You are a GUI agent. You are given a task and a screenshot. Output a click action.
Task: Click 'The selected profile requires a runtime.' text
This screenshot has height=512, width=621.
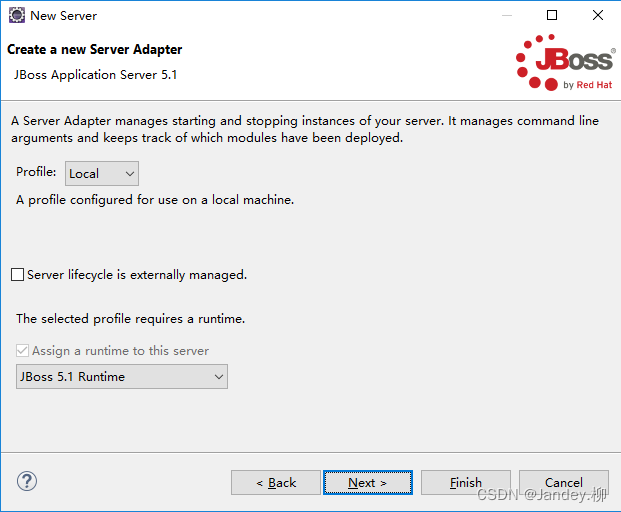pos(130,319)
